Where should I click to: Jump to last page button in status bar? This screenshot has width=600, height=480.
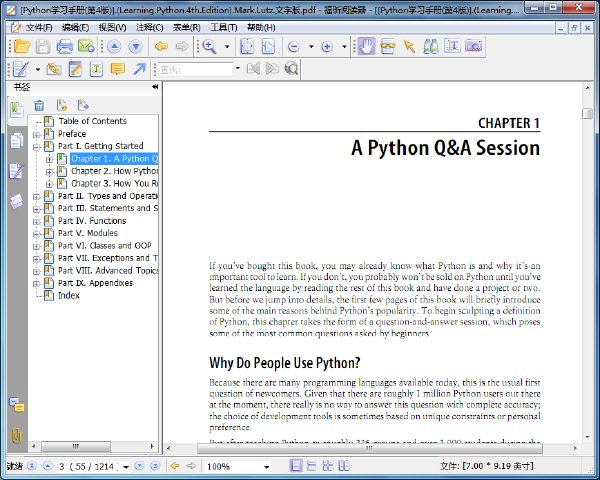click(x=155, y=466)
